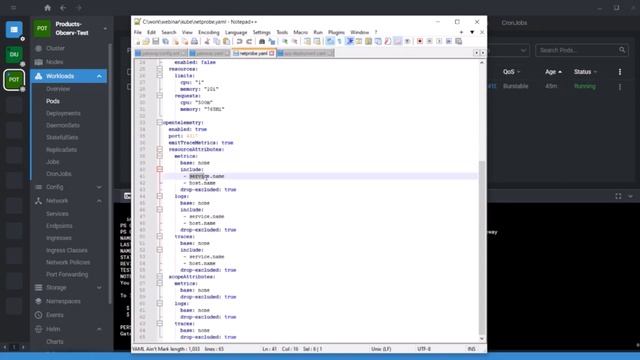Click the Save Recorded Macro icon
Image resolution: width=640 pixels, height=360 pixels.
[x=458, y=41]
